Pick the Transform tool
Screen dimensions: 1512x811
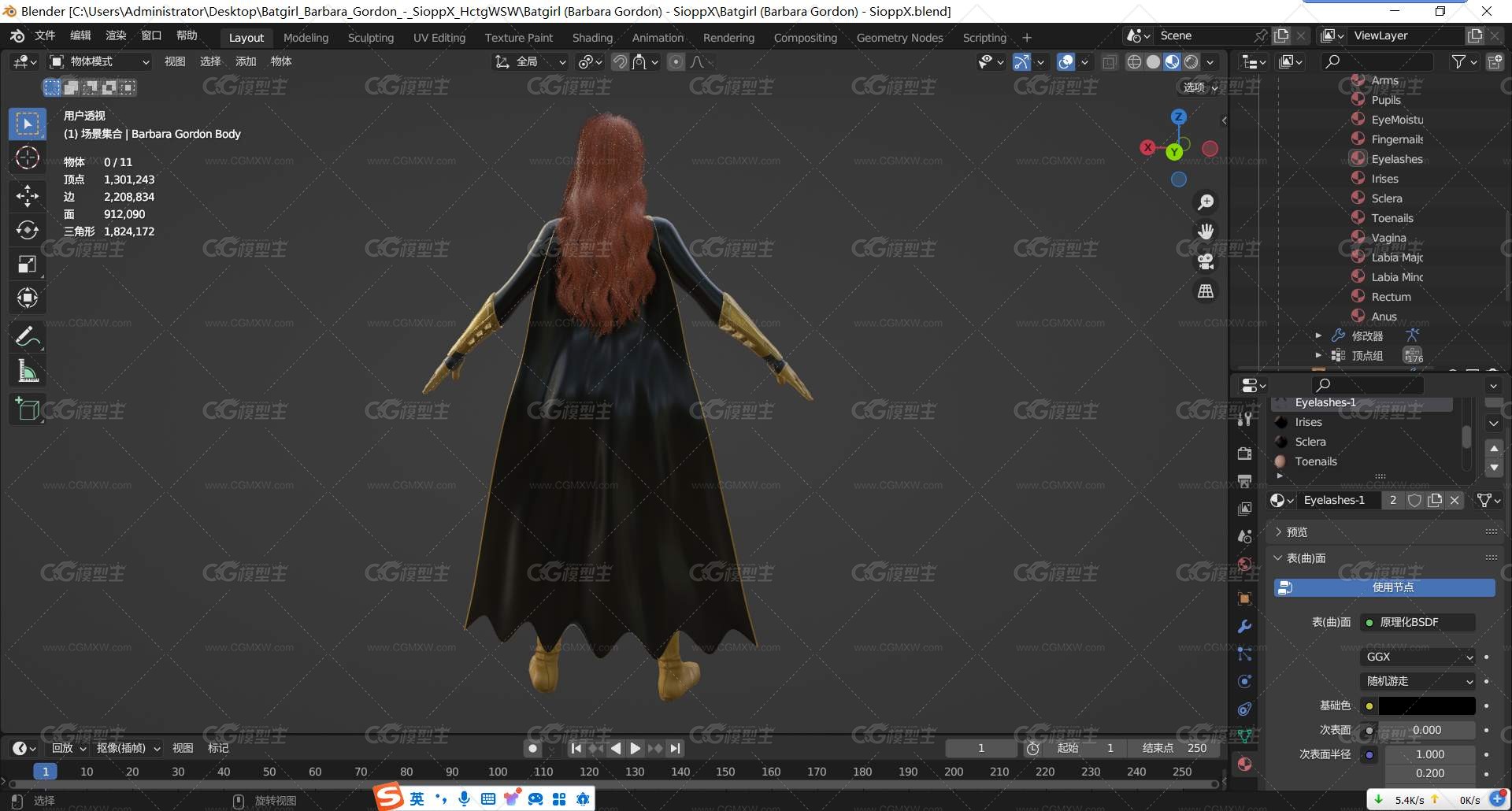[28, 298]
